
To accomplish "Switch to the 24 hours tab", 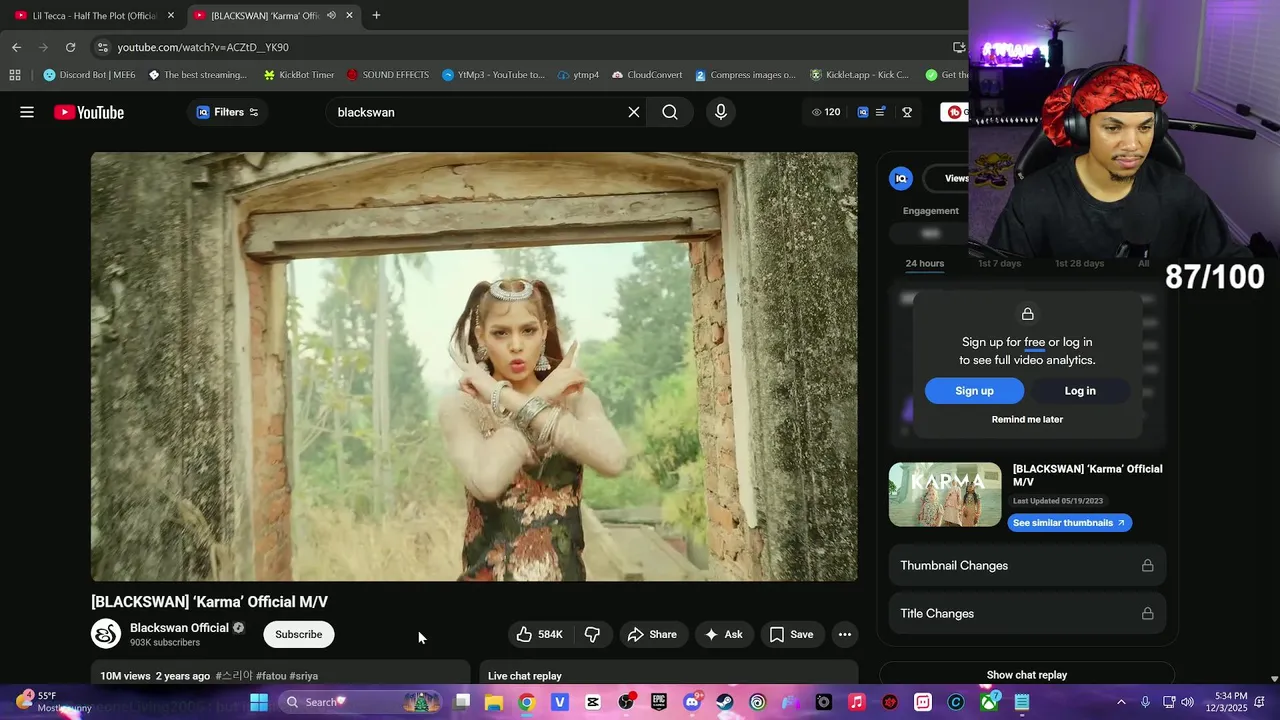I will 925,263.
